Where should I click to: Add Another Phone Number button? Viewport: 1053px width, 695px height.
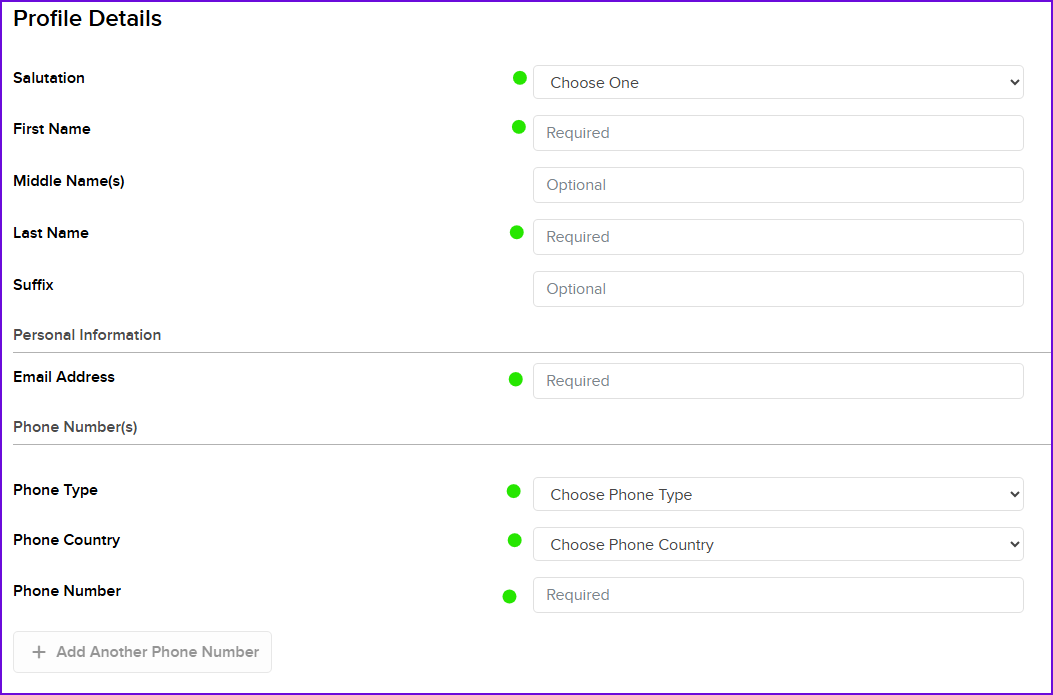tap(142, 652)
